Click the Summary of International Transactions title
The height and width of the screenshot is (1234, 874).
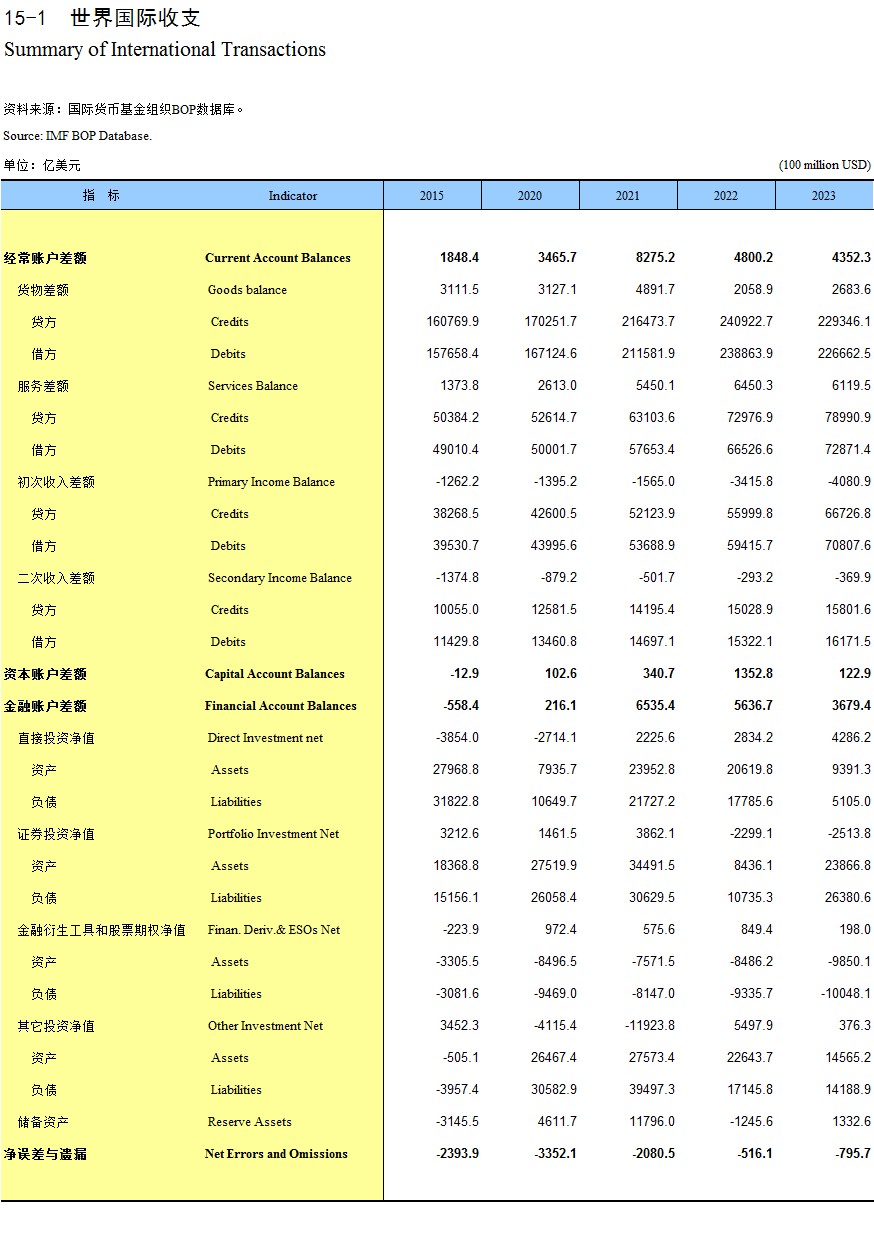click(x=165, y=50)
